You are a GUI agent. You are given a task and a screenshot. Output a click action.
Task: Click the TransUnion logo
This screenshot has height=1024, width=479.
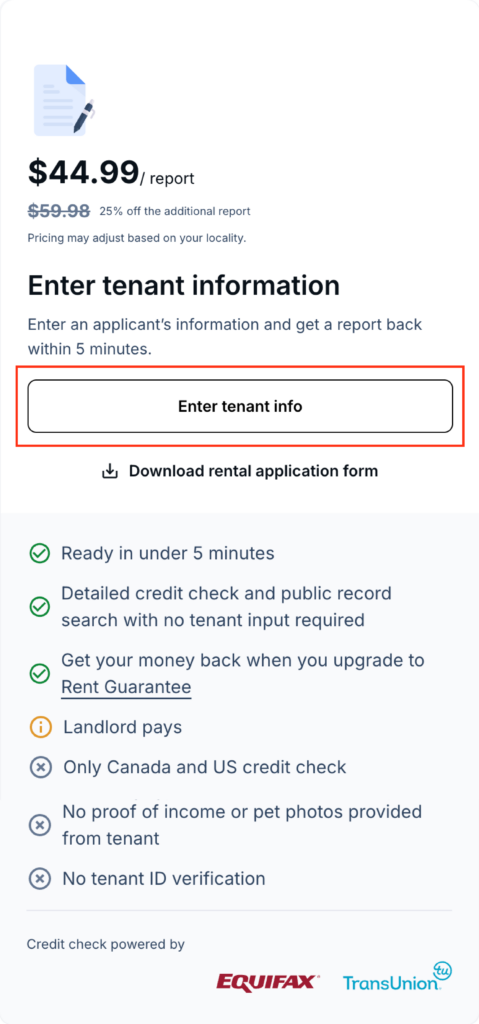[397, 977]
